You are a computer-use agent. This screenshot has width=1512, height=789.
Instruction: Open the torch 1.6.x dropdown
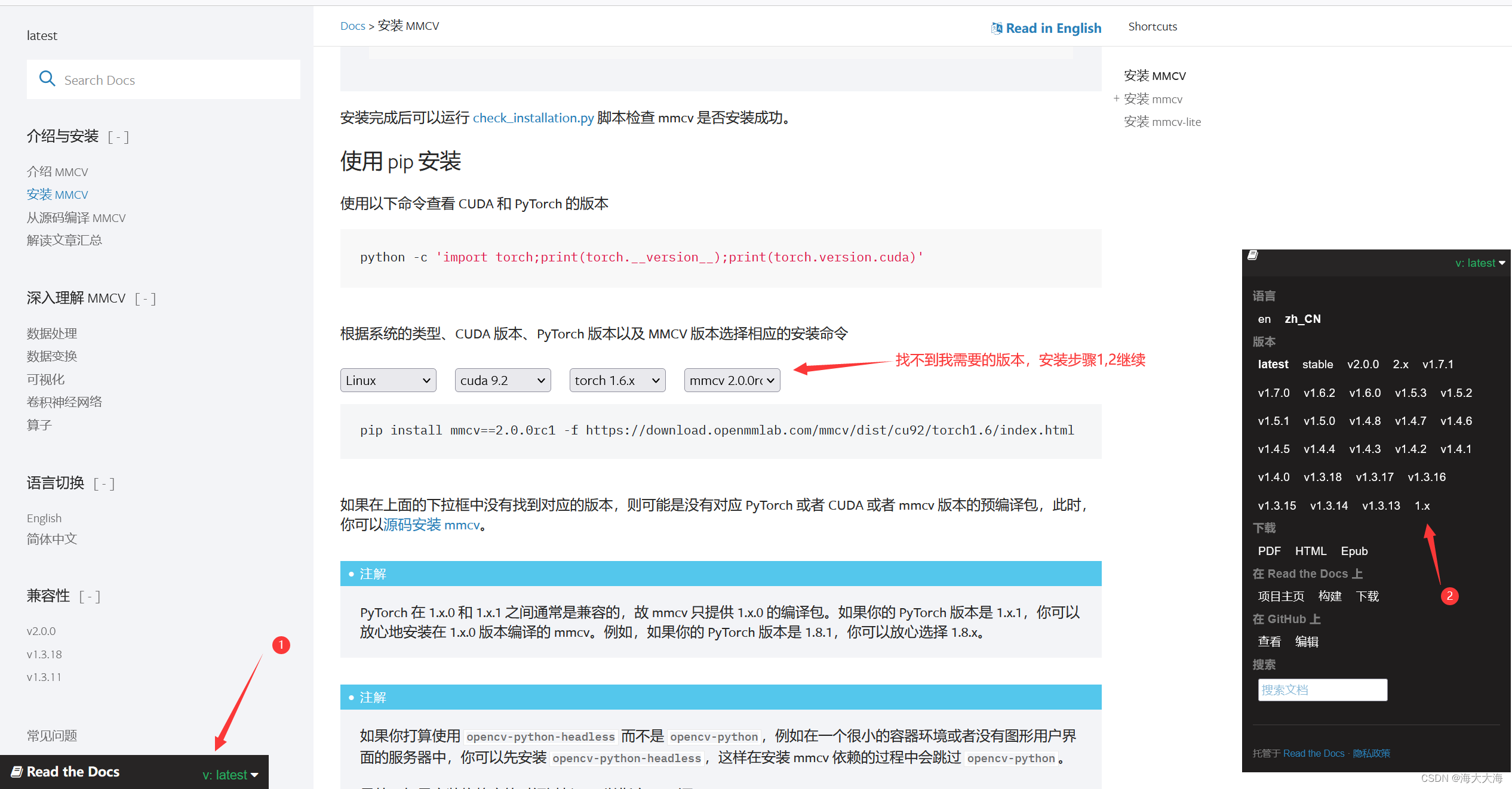coord(617,380)
